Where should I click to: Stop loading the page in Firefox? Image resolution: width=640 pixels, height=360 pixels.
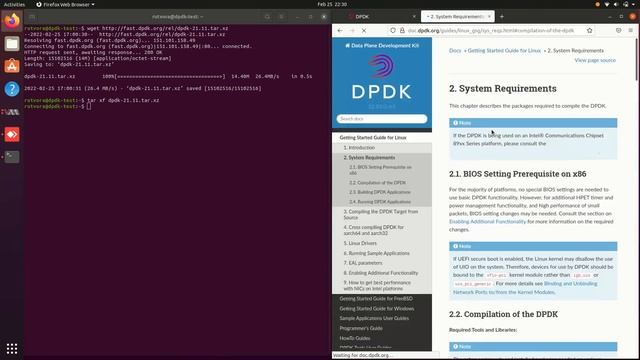pyautogui.click(x=364, y=31)
